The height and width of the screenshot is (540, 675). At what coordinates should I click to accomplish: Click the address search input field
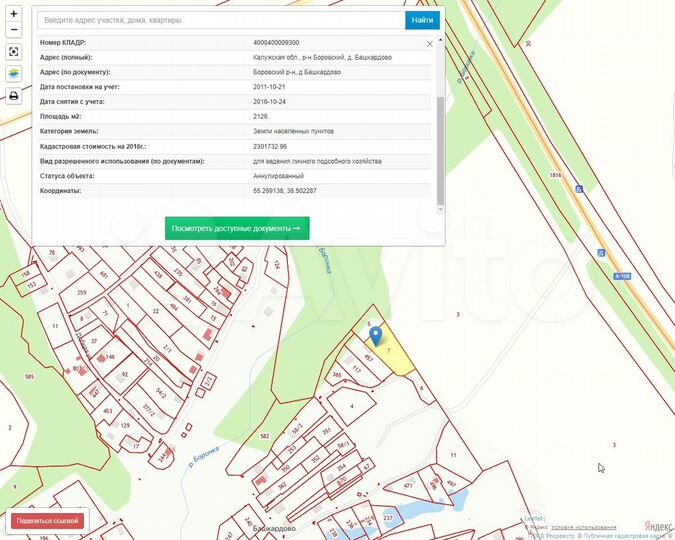[x=221, y=20]
